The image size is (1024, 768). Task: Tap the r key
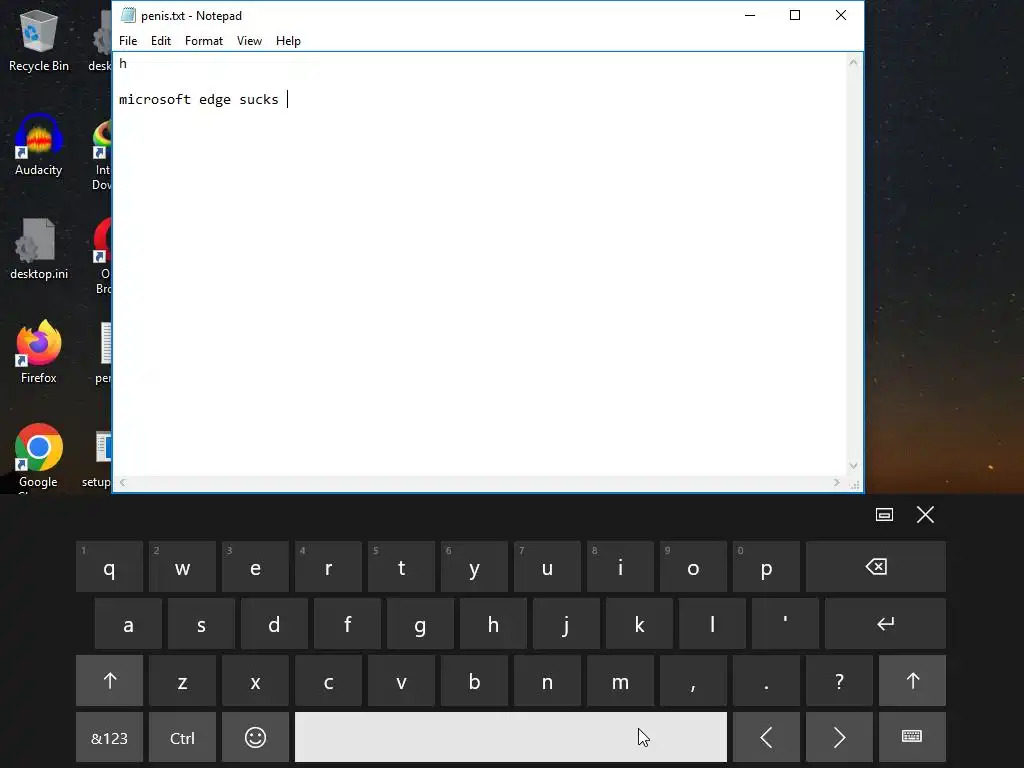[x=328, y=567]
